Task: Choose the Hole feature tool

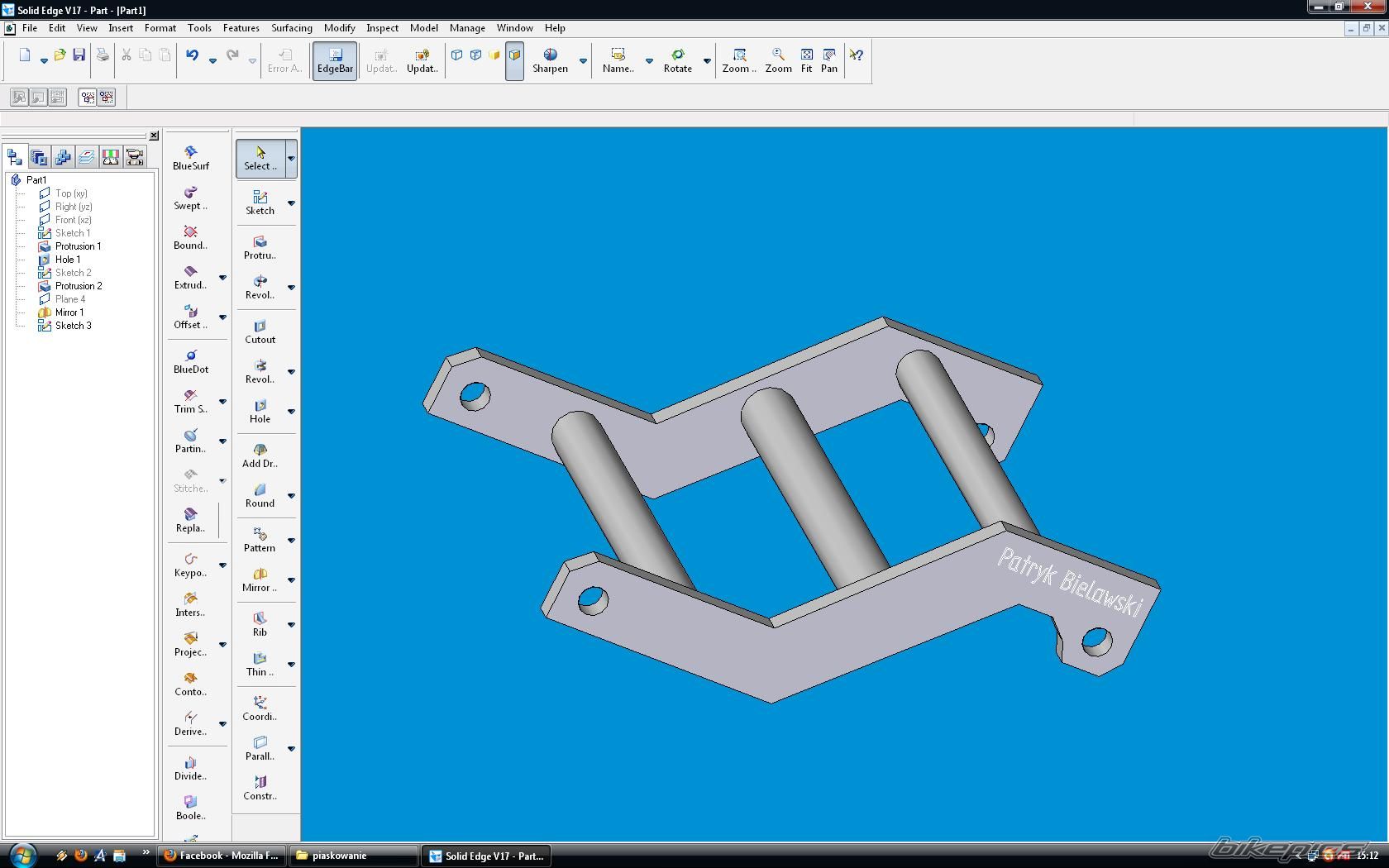Action: (x=260, y=410)
